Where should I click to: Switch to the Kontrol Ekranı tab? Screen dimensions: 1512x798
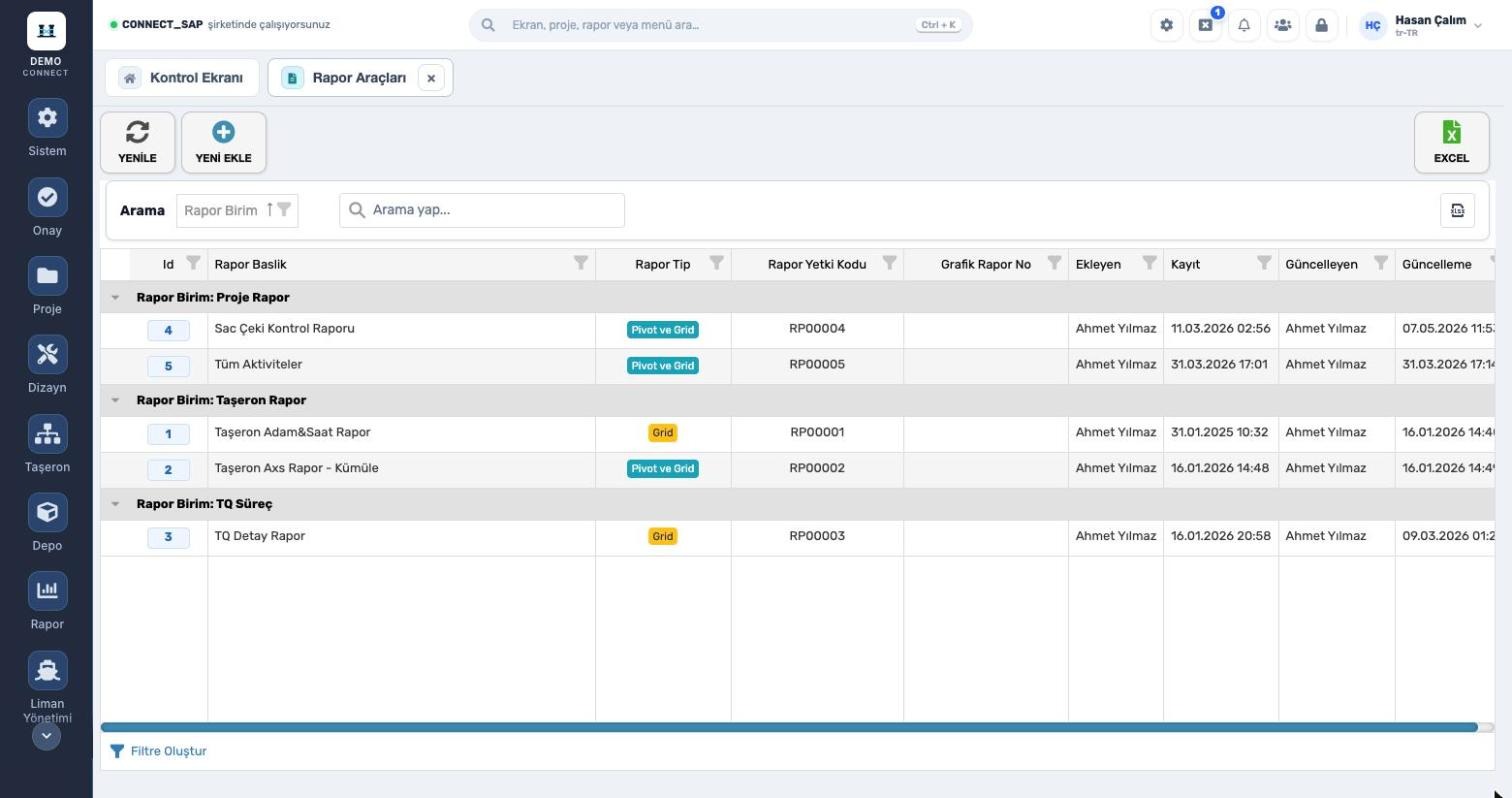pyautogui.click(x=182, y=78)
